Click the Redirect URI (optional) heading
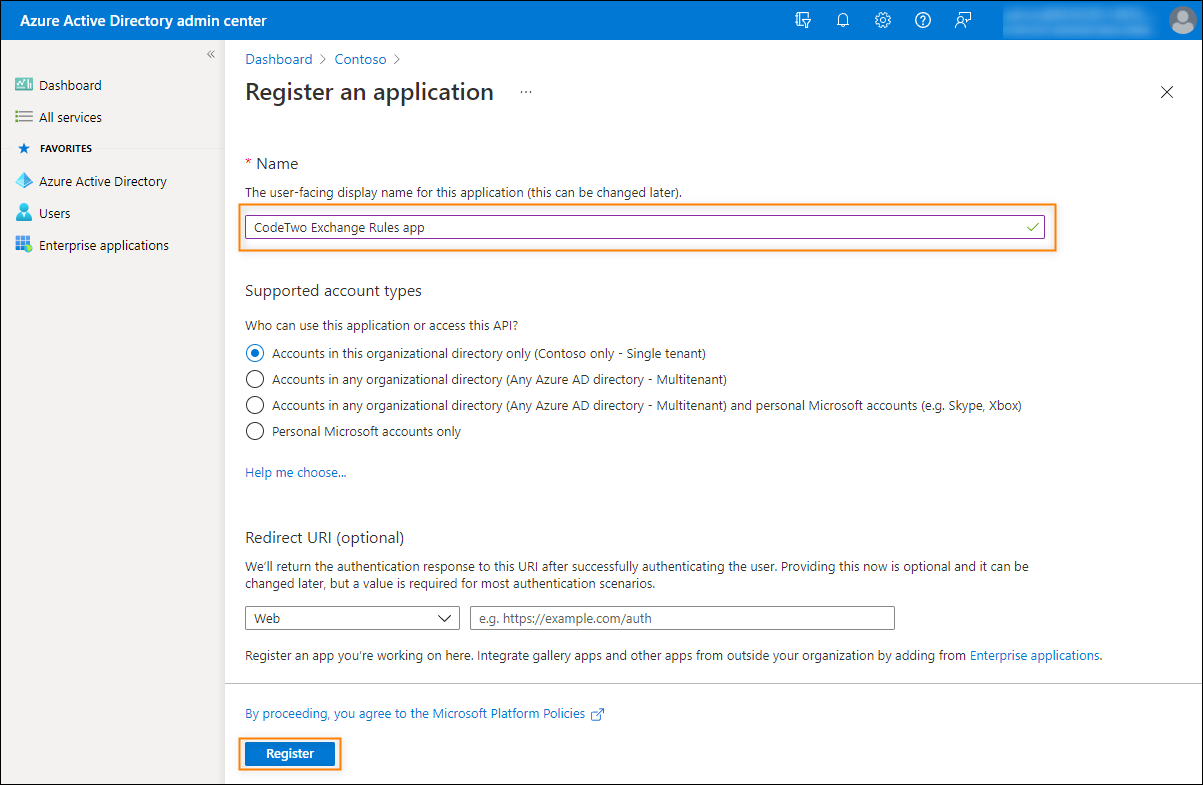 [324, 537]
